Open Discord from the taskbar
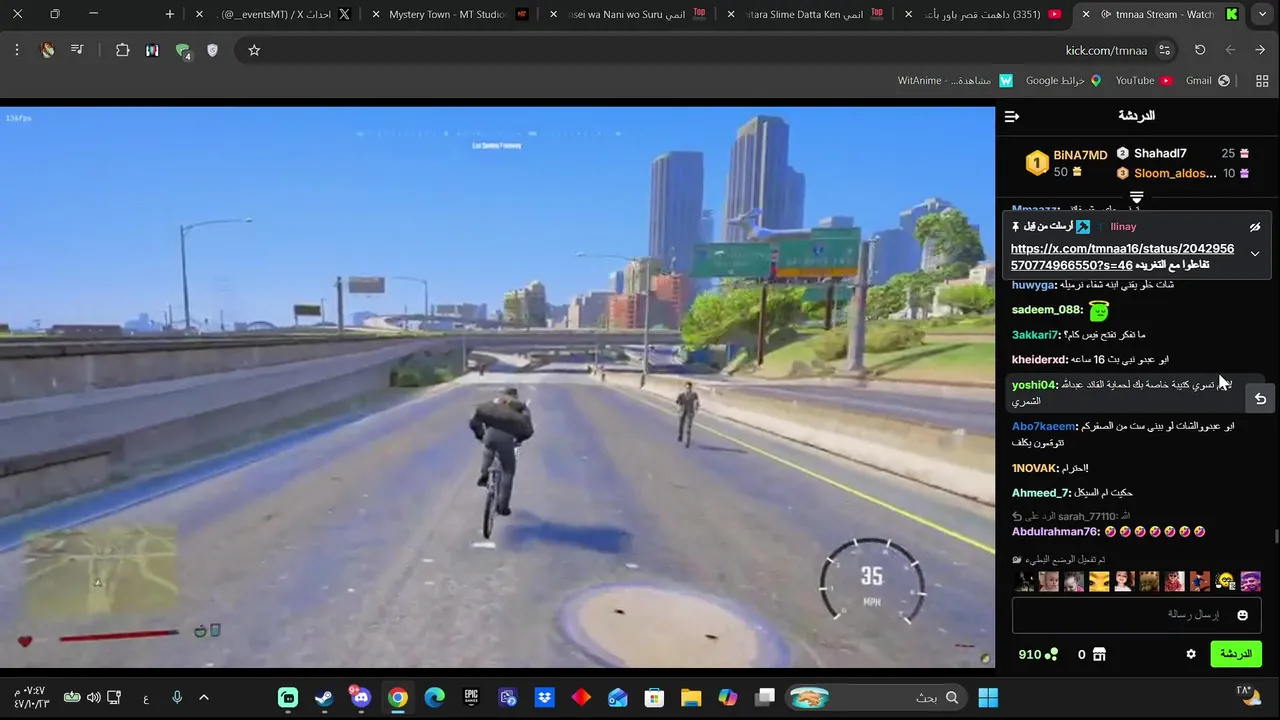Screen dimensions: 1280x720 pos(361,697)
